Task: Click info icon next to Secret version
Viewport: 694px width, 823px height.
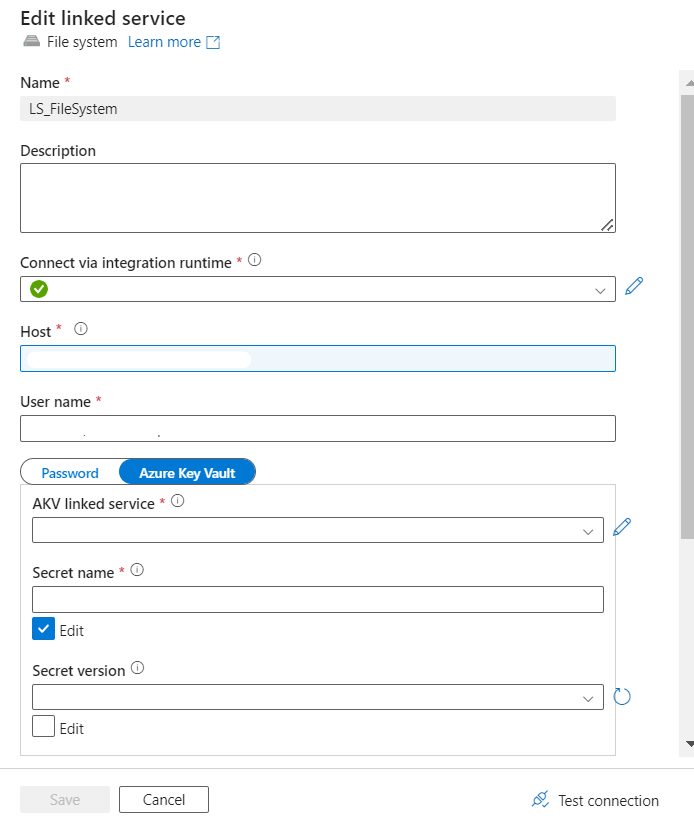Action: pos(138,669)
